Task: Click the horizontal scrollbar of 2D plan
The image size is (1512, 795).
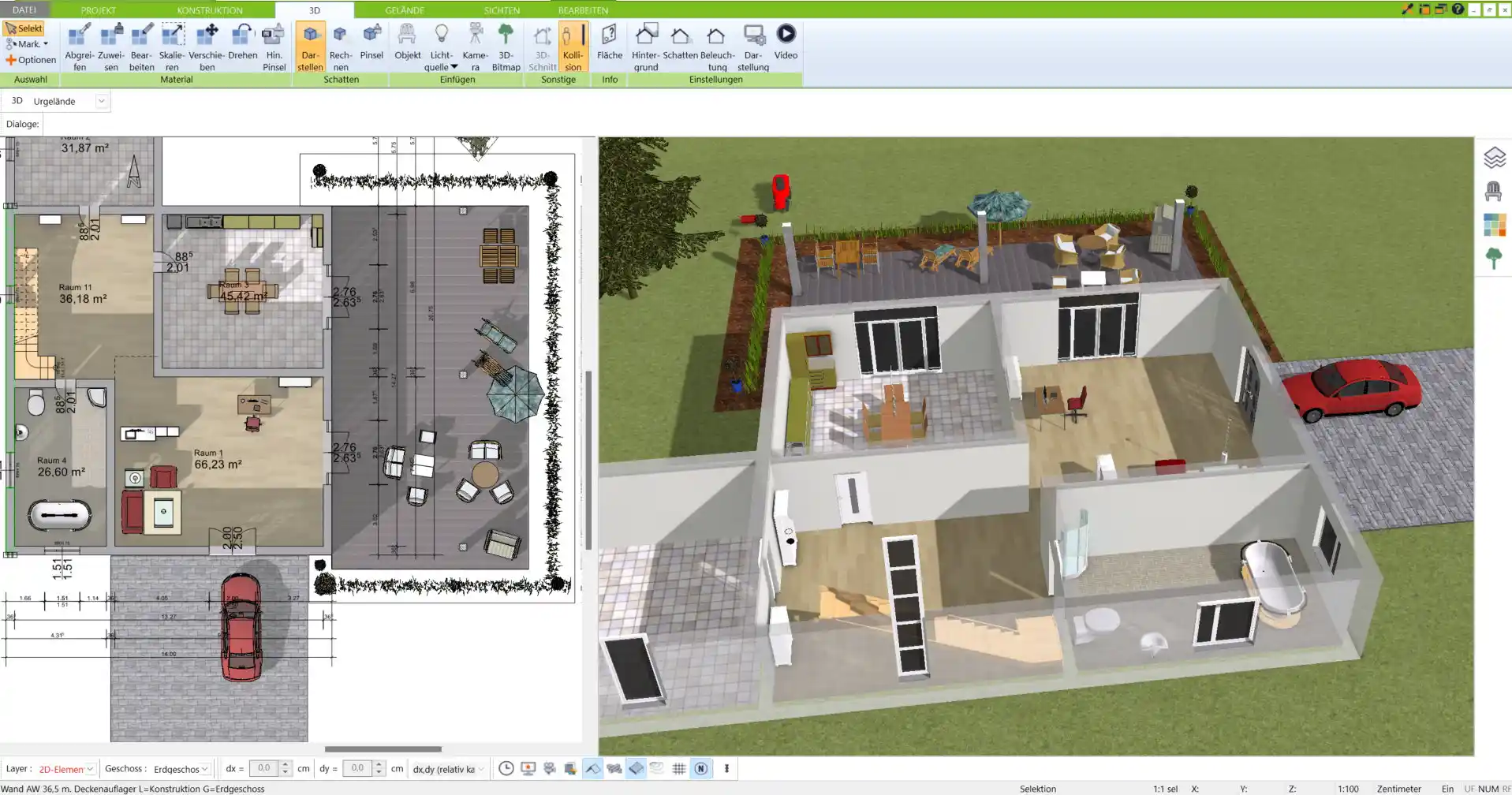Action: coord(383,749)
